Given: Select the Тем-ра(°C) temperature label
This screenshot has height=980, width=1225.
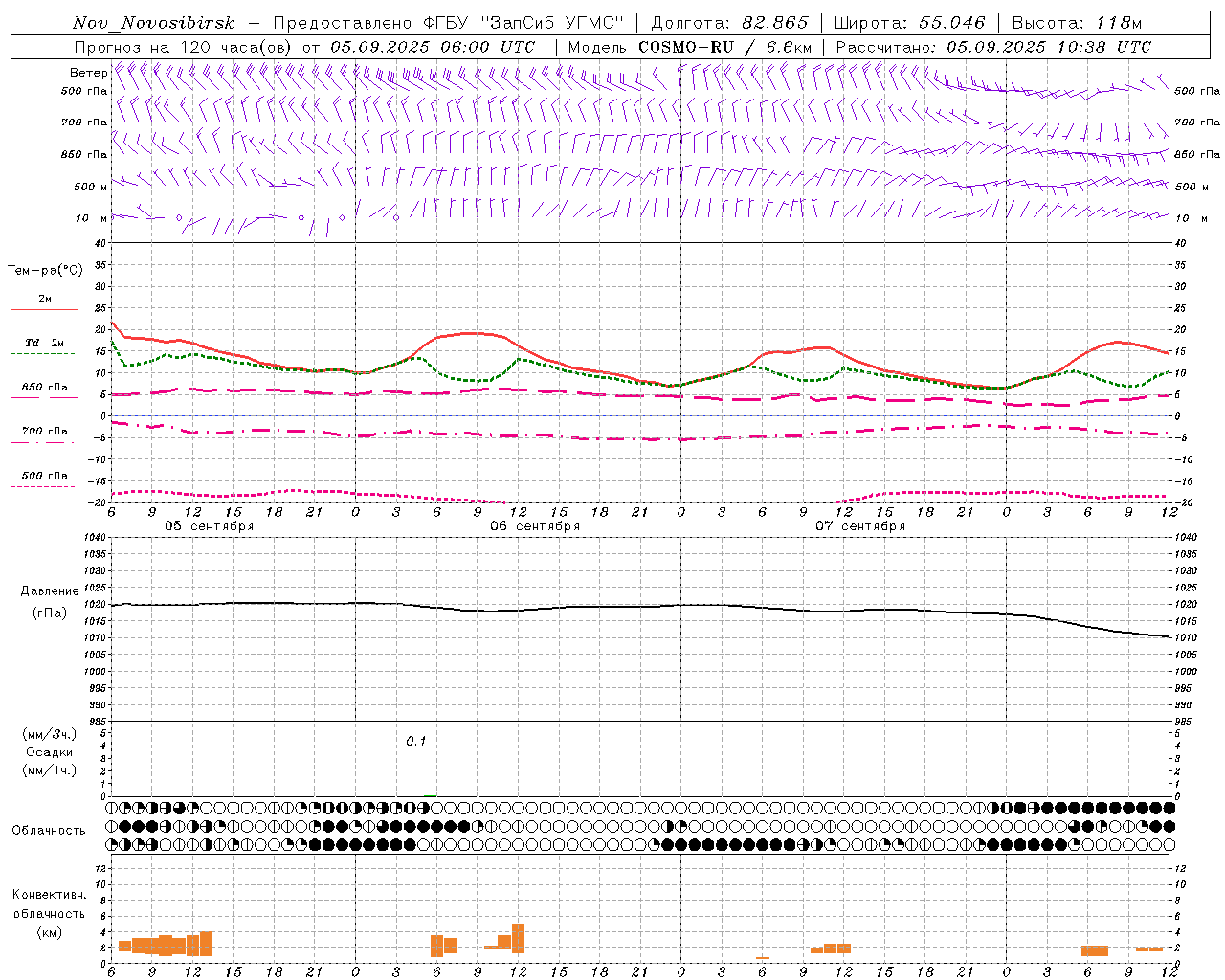Looking at the screenshot, I should [x=45, y=271].
